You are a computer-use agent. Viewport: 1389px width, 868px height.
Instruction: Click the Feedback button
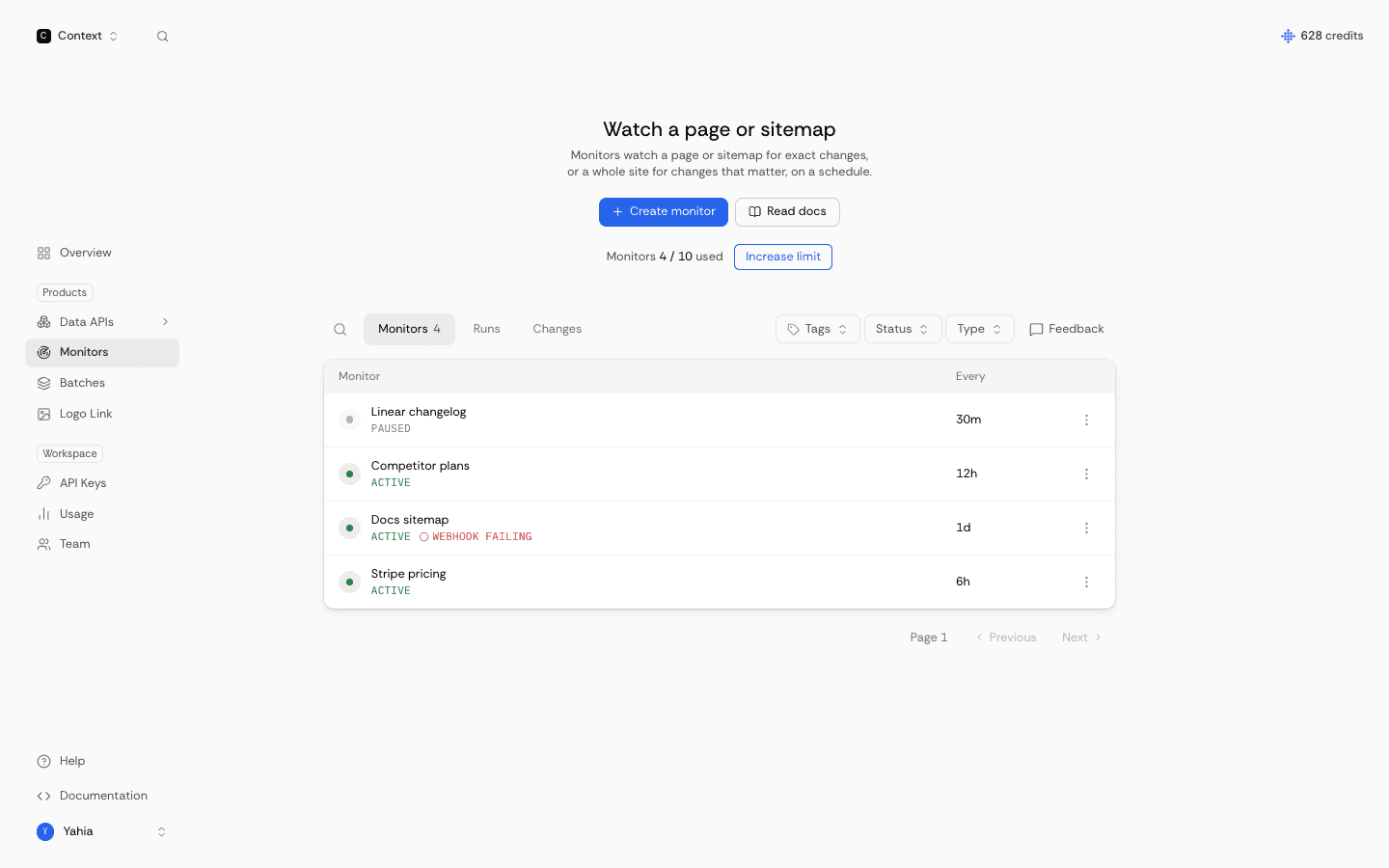pos(1067,329)
